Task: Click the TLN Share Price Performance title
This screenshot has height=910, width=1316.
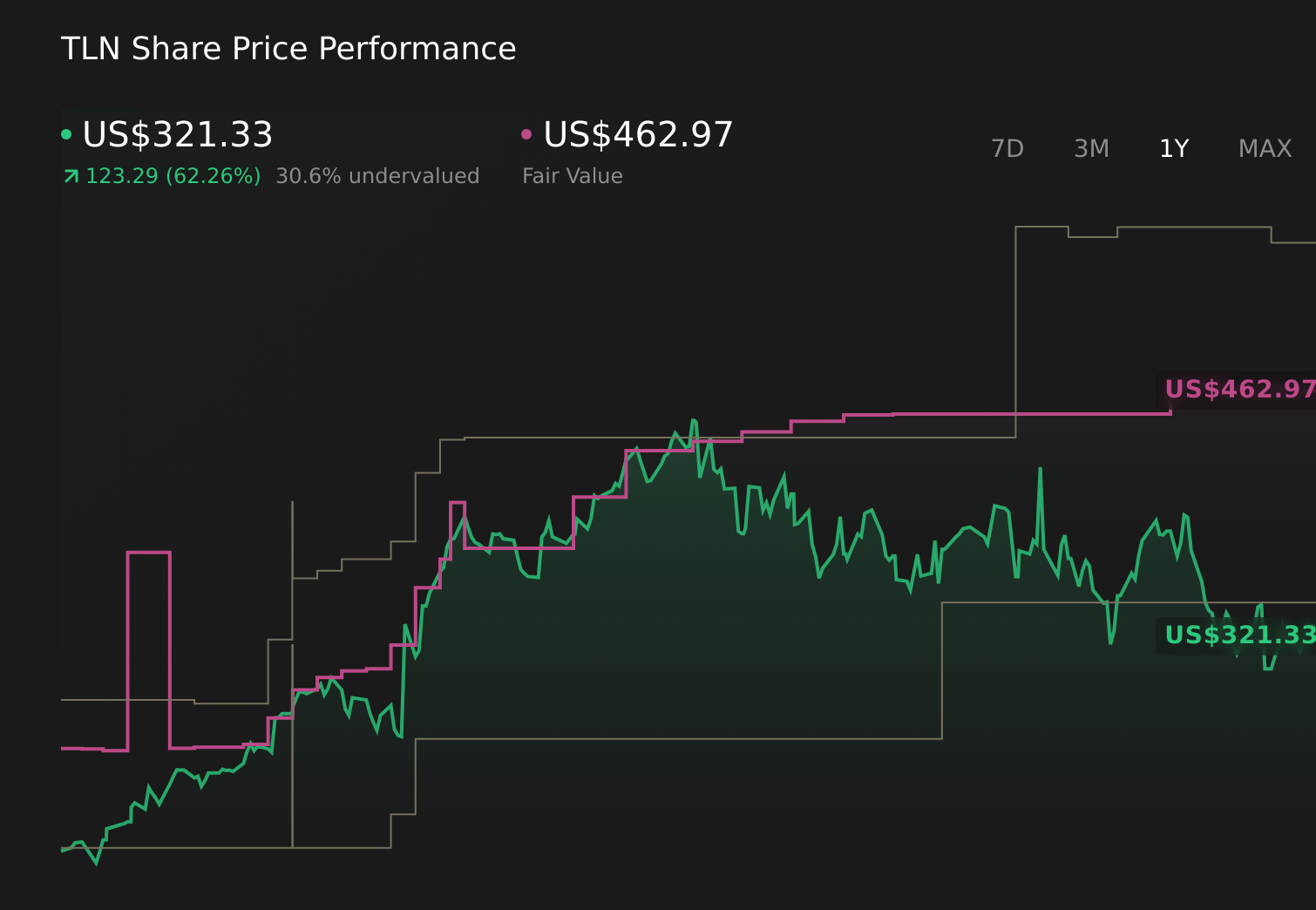Action: coord(288,49)
